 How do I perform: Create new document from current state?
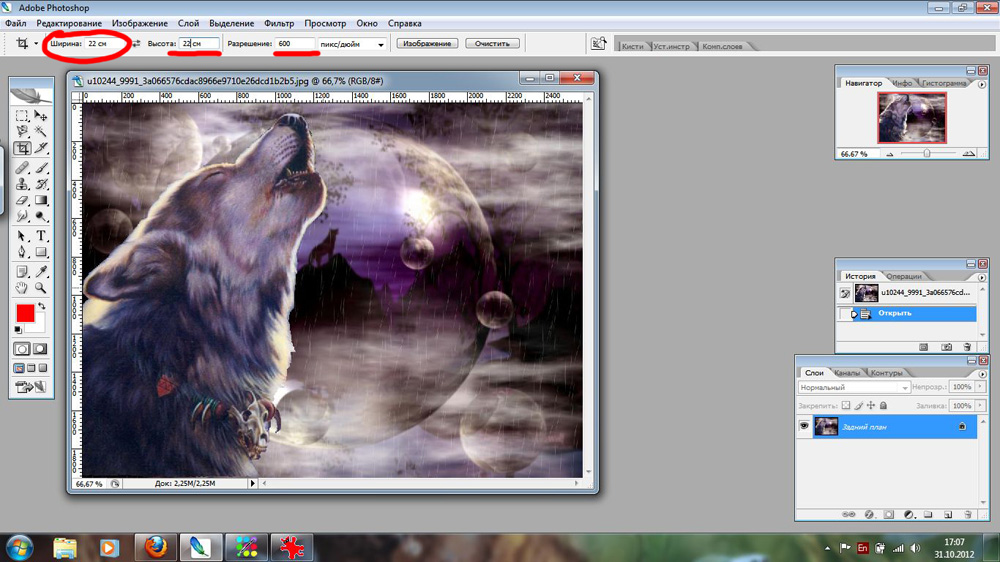coord(923,347)
